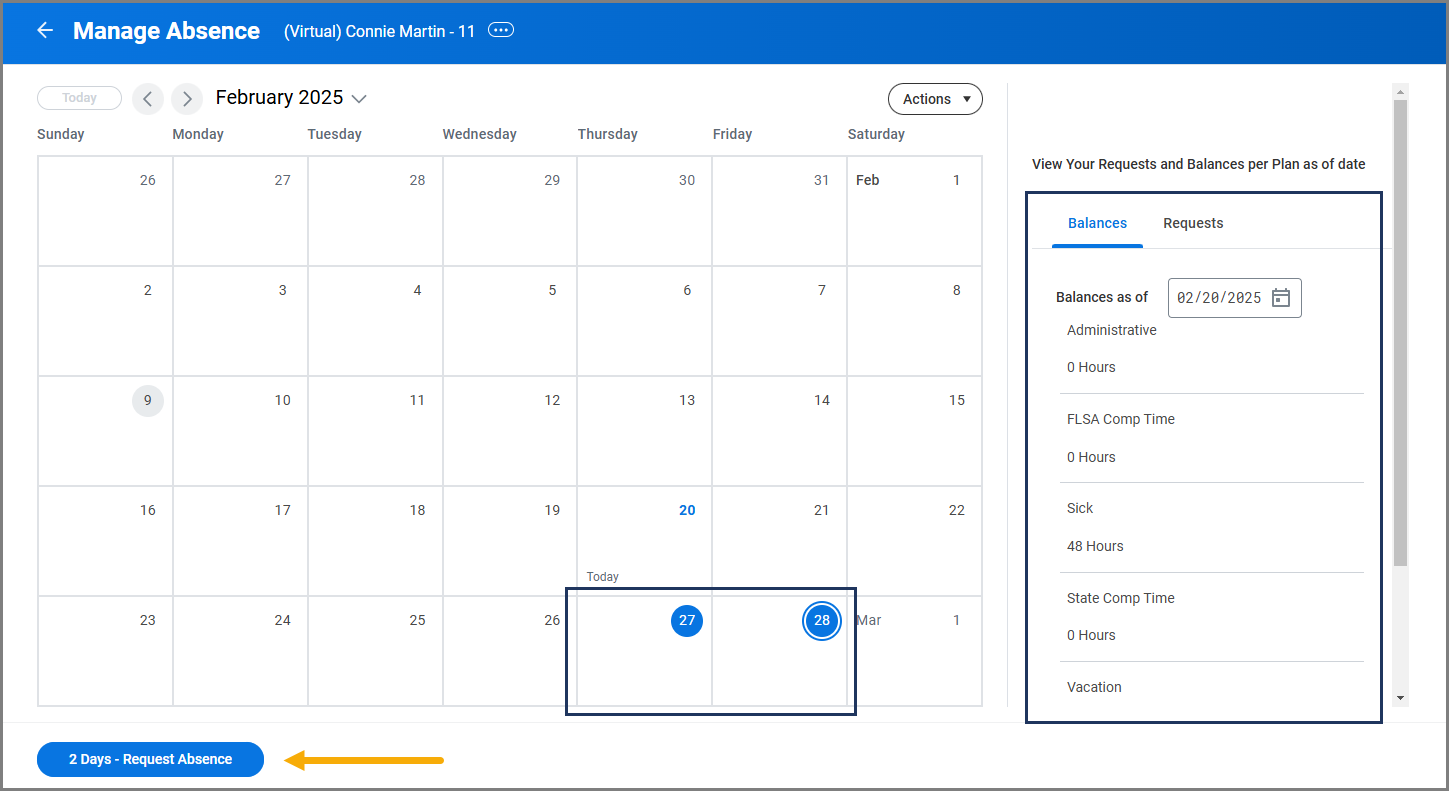Viewport: 1449px width, 791px height.
Task: Switch to the Requests tab
Action: pyautogui.click(x=1193, y=223)
